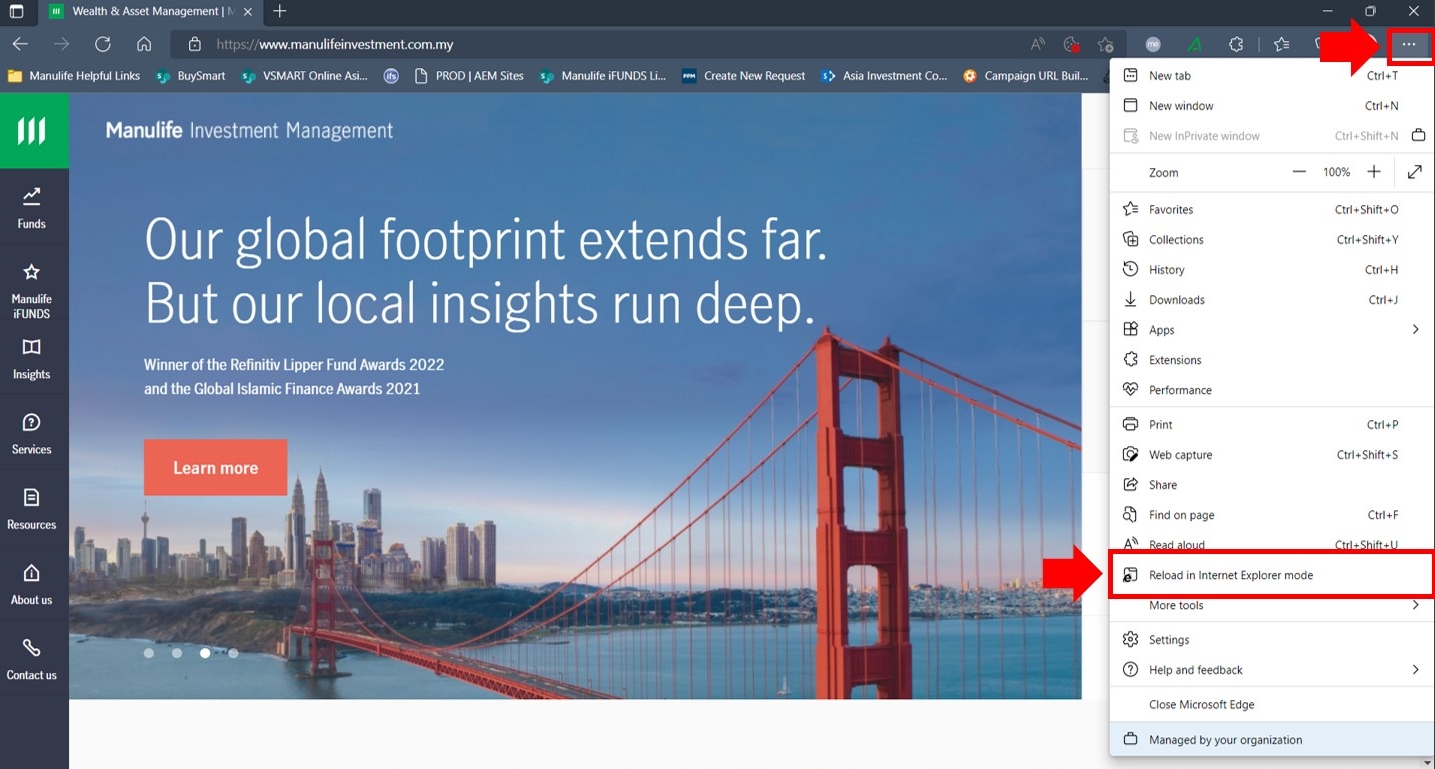Open Services in the site sidebar
1435x769 pixels.
pyautogui.click(x=32, y=434)
